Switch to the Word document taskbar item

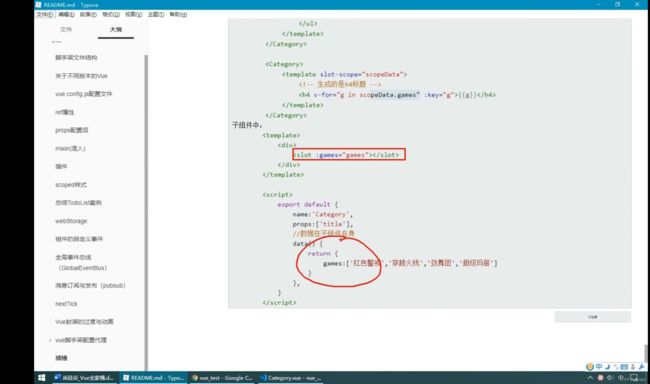coord(84,378)
